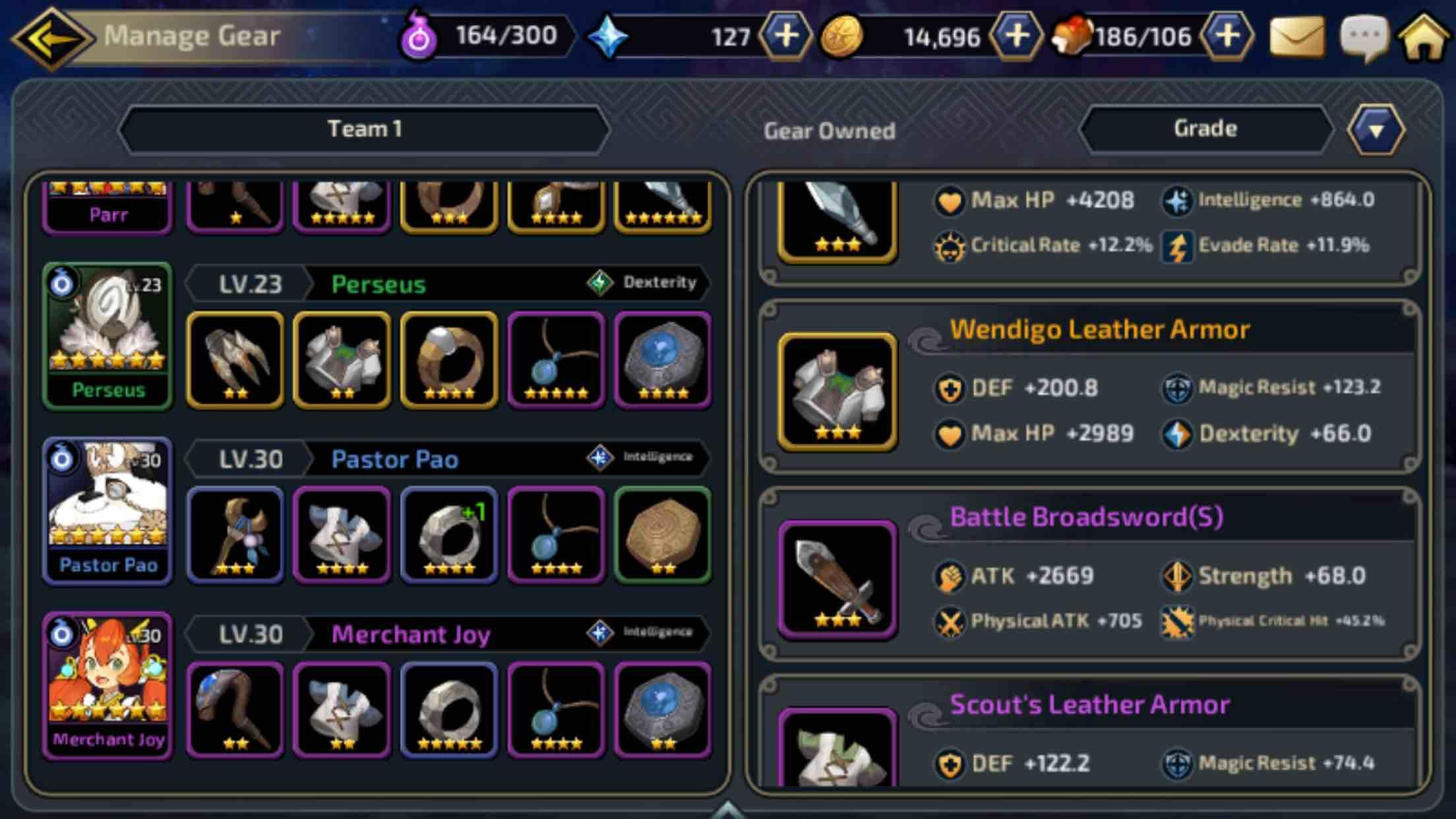Add more gold coins
The height and width of the screenshot is (819, 1456).
[1016, 35]
